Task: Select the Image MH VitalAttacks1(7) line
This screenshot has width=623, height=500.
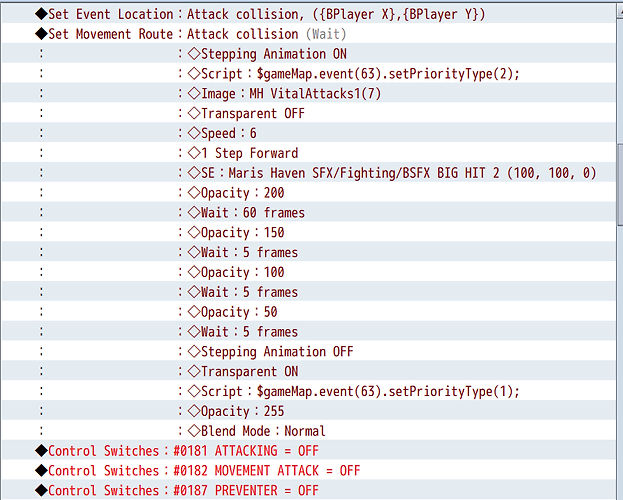Action: [x=308, y=93]
